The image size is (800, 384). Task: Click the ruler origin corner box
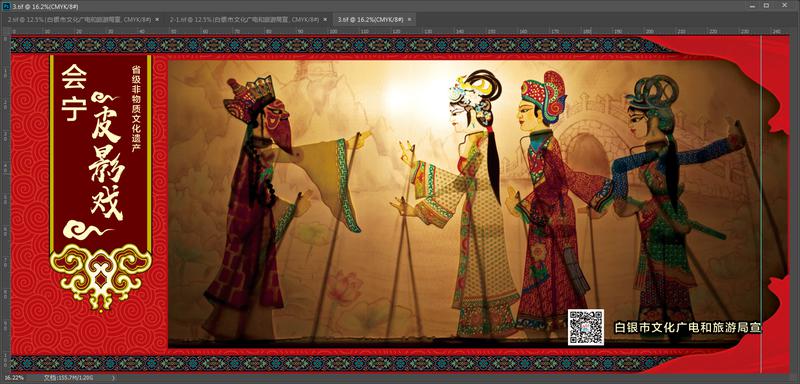pyautogui.click(x=6, y=31)
